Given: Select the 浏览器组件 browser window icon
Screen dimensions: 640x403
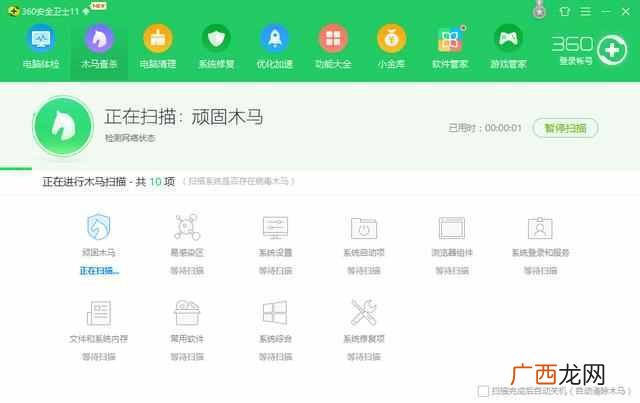Looking at the screenshot, I should [x=452, y=228].
